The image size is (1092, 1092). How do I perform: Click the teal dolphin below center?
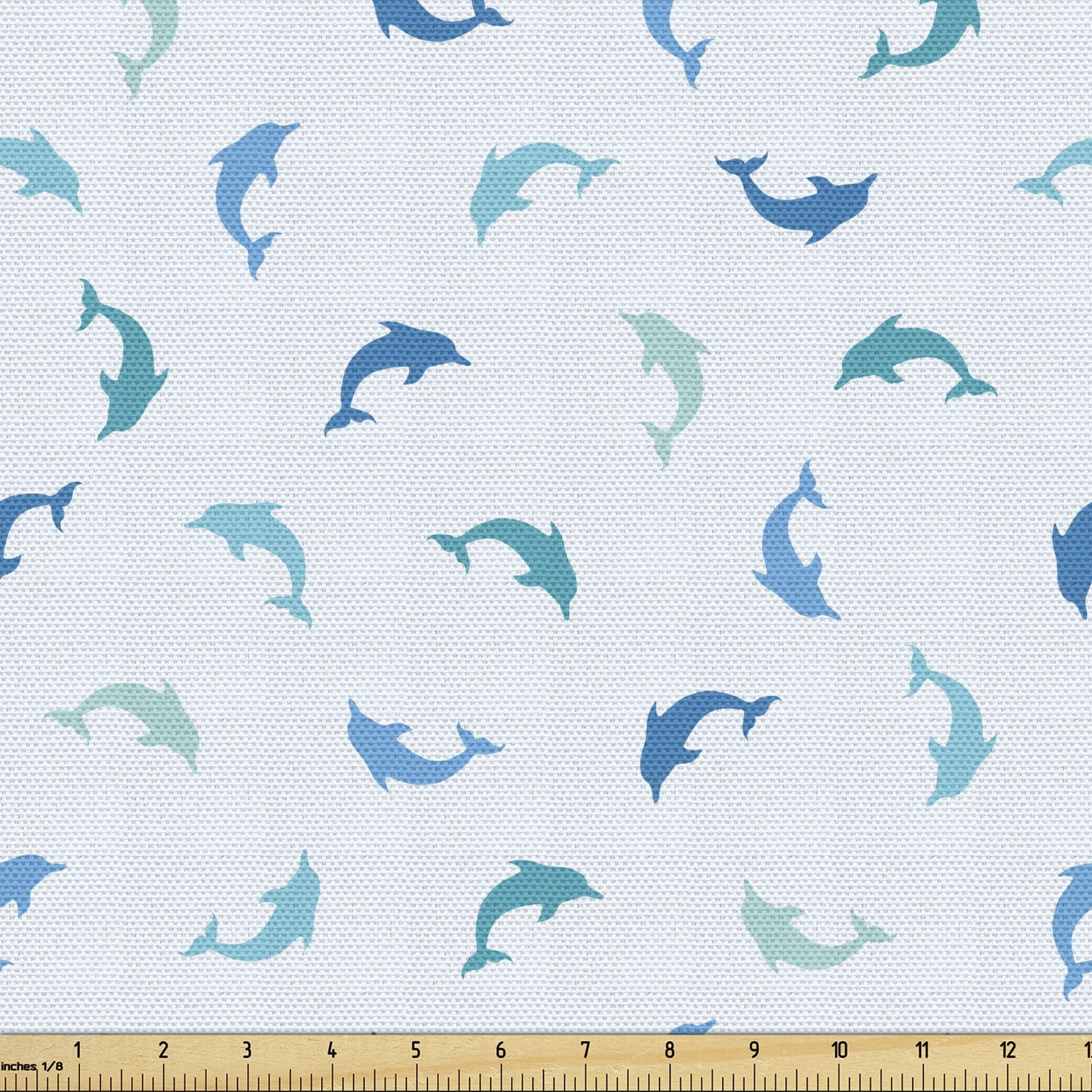coord(510,561)
